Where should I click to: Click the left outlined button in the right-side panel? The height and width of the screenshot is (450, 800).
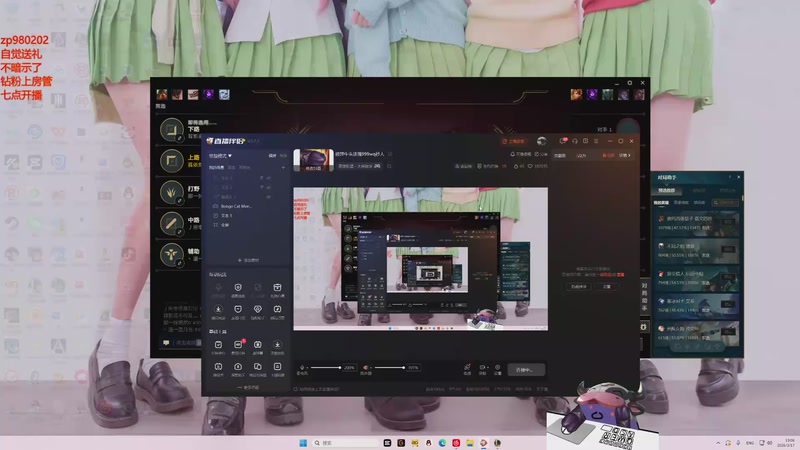click(x=579, y=287)
